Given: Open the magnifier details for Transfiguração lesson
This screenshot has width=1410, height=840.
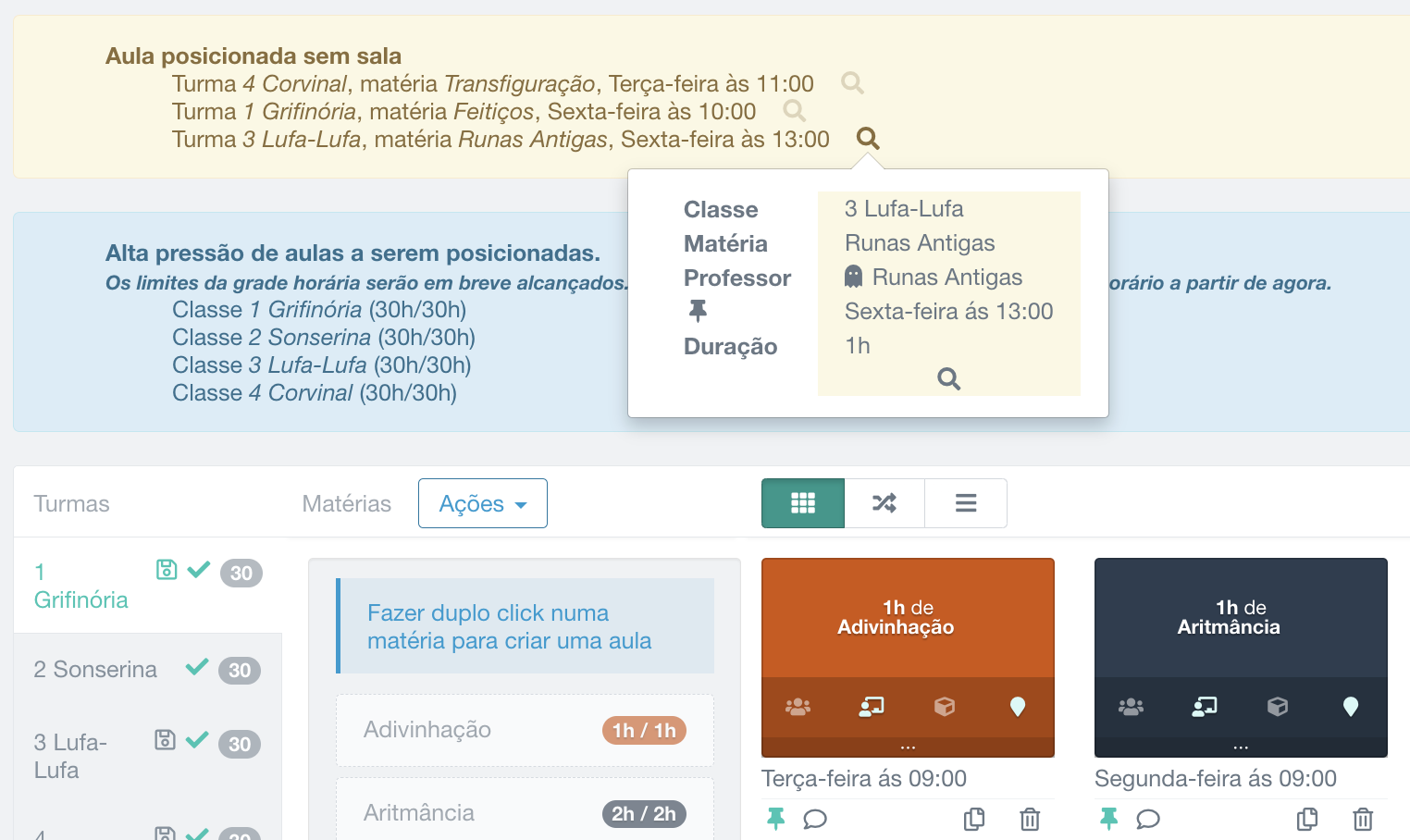Looking at the screenshot, I should [852, 83].
